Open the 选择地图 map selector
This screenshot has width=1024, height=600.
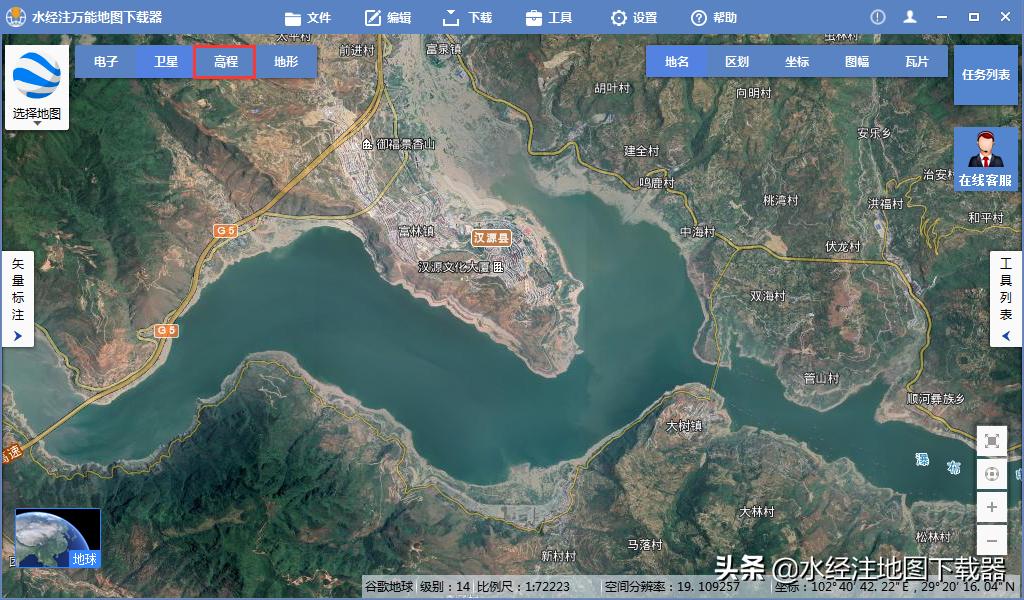pos(37,87)
